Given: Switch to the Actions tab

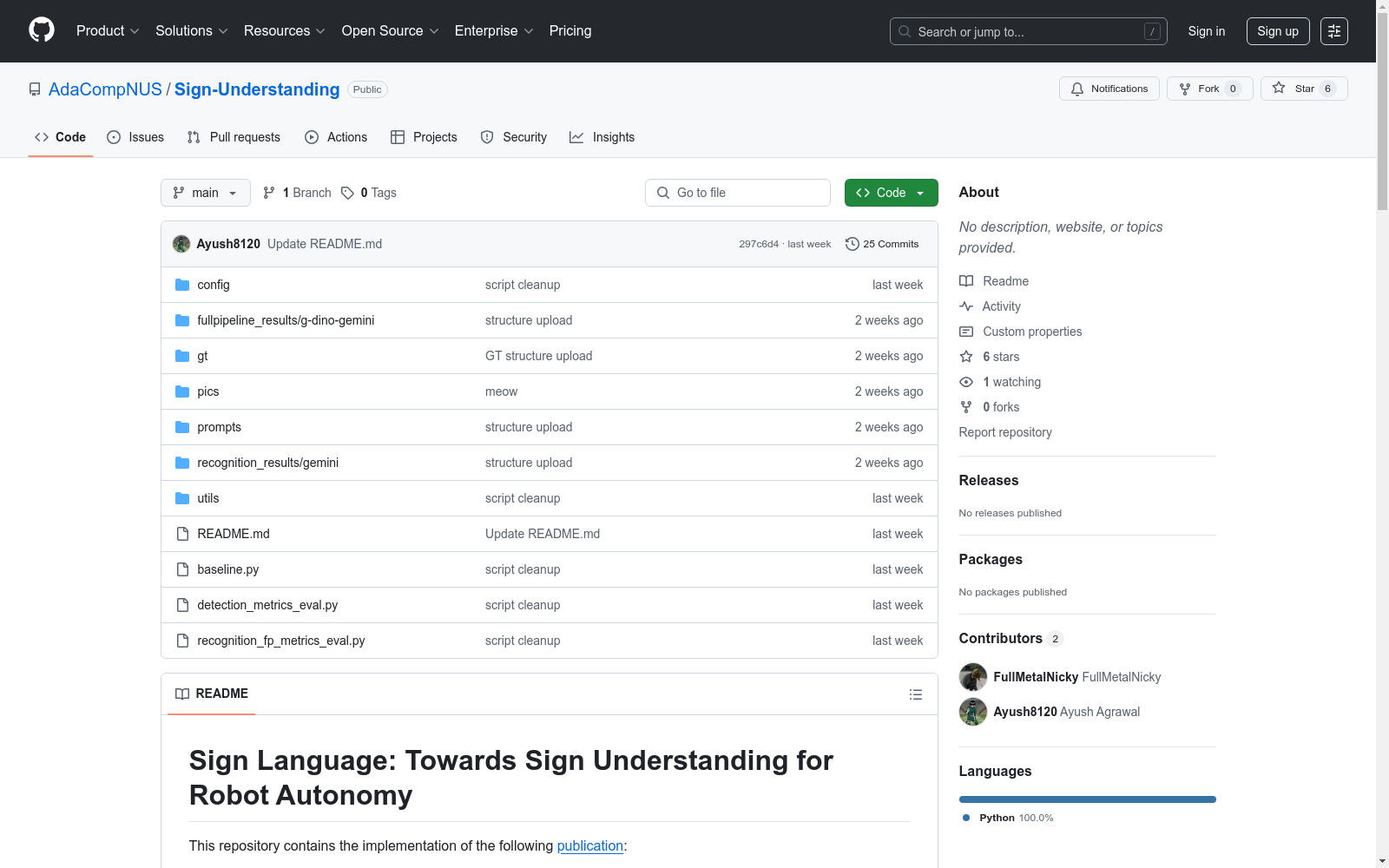Looking at the screenshot, I should point(336,137).
